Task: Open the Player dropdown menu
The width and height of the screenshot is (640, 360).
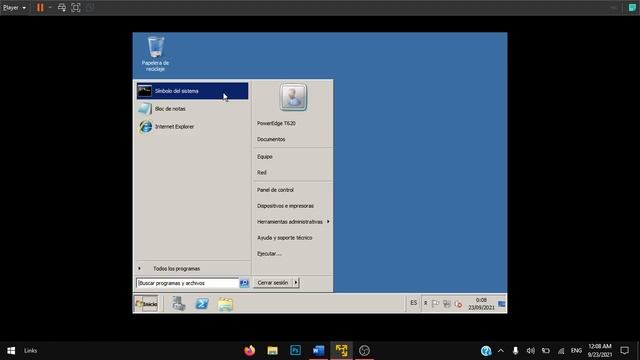Action: point(14,7)
